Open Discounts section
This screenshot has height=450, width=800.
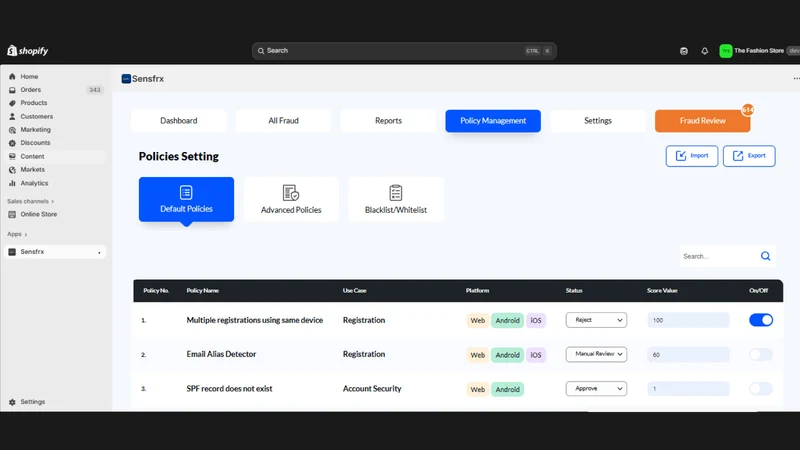35,143
